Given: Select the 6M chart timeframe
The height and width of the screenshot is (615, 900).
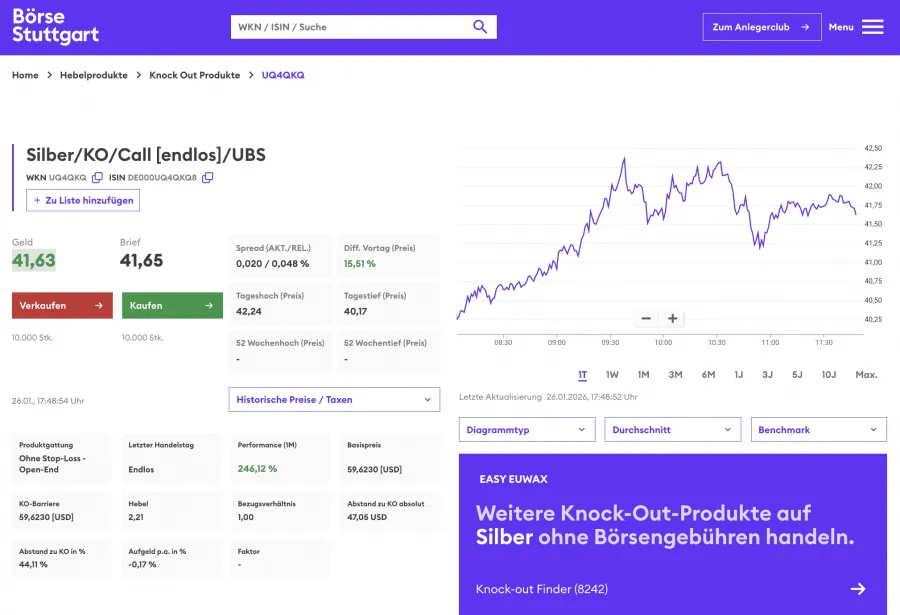Looking at the screenshot, I should click(x=707, y=375).
